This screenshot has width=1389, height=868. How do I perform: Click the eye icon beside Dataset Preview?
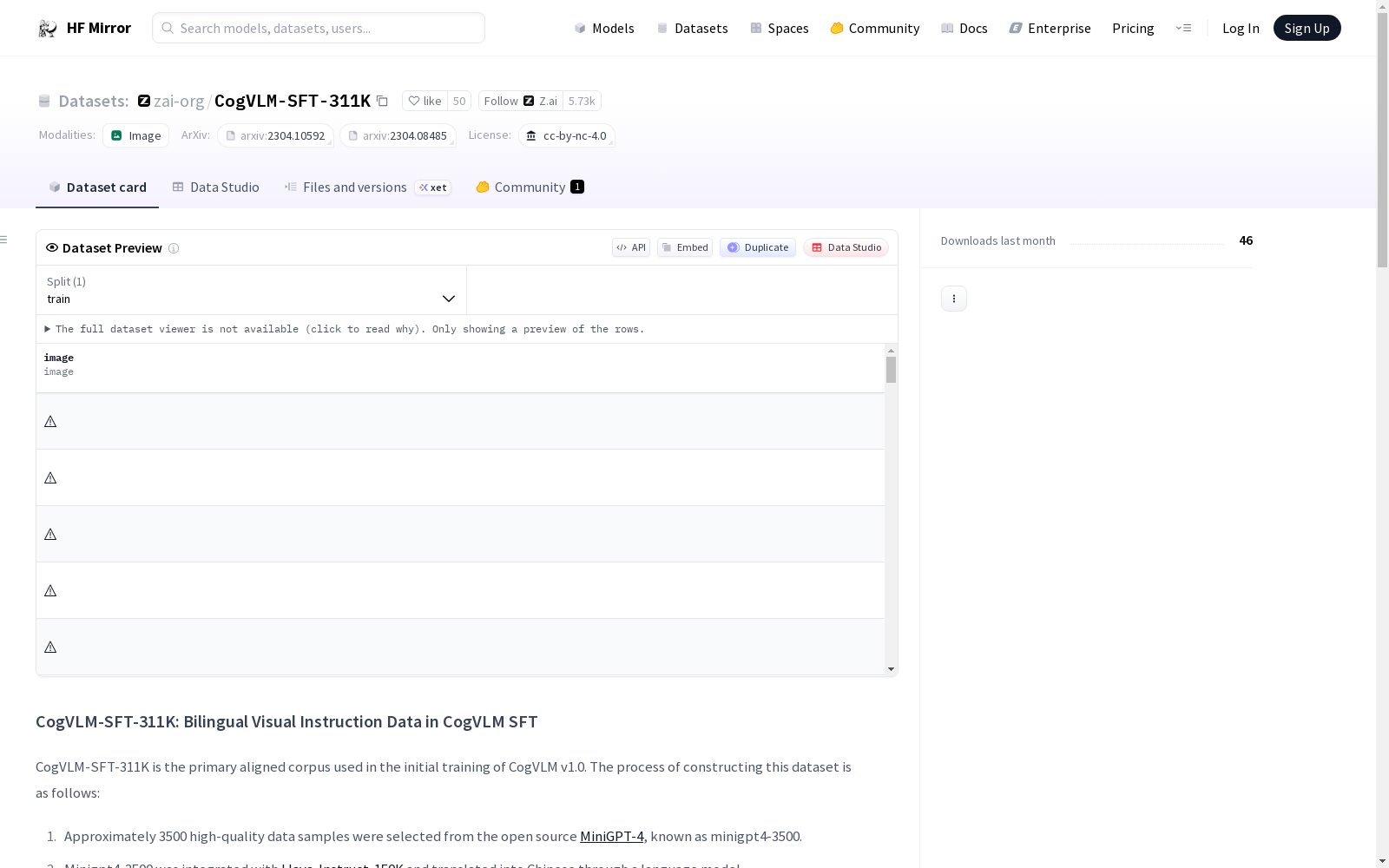pyautogui.click(x=52, y=247)
